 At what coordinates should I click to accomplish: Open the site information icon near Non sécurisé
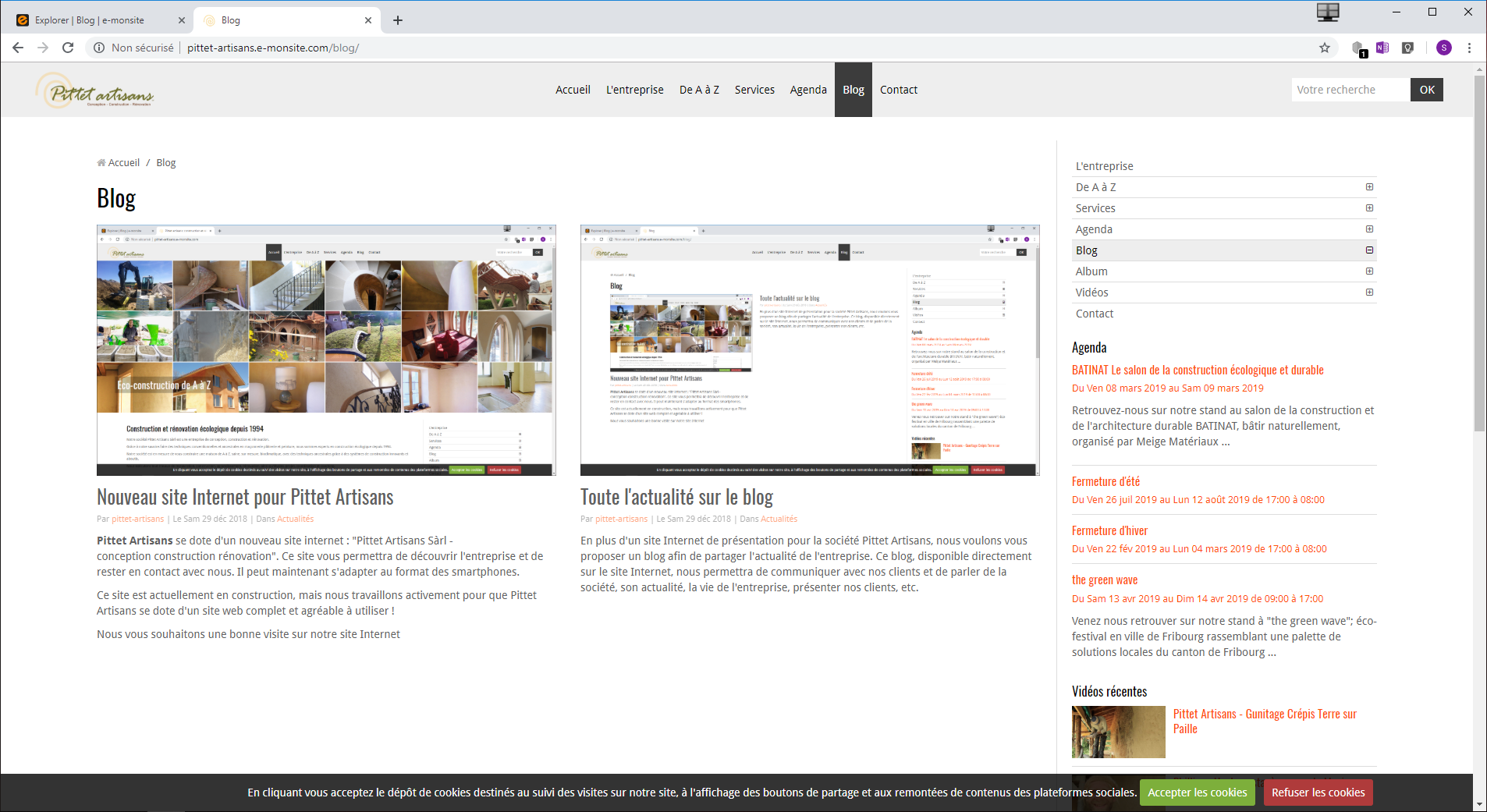(x=99, y=48)
